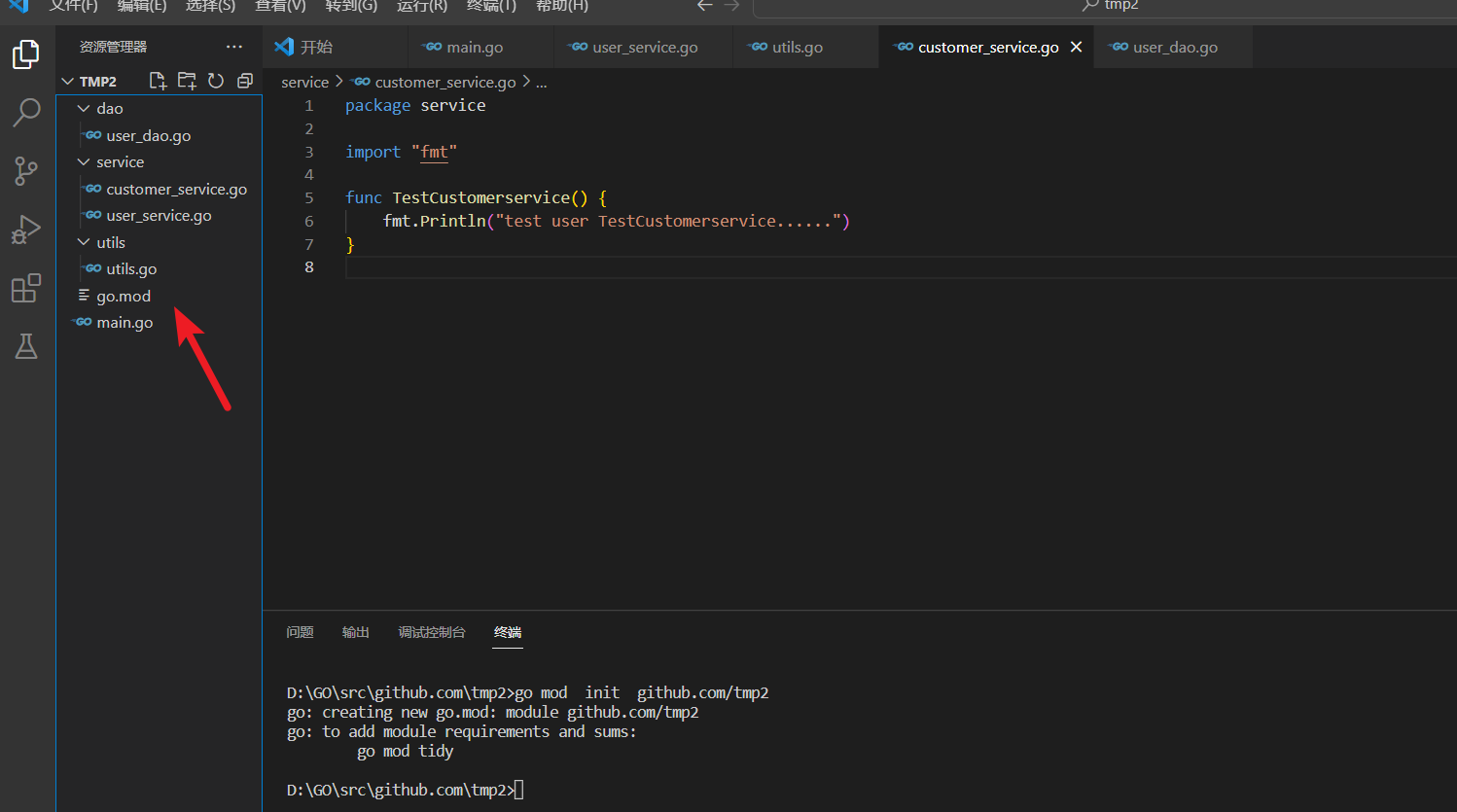Open the Testing flask icon
The width and height of the screenshot is (1457, 812).
tap(26, 346)
